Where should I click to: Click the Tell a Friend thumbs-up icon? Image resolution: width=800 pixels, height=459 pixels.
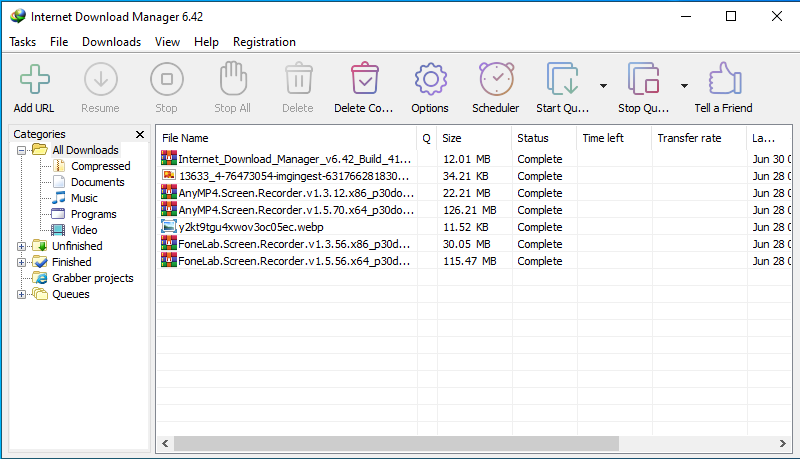724,78
